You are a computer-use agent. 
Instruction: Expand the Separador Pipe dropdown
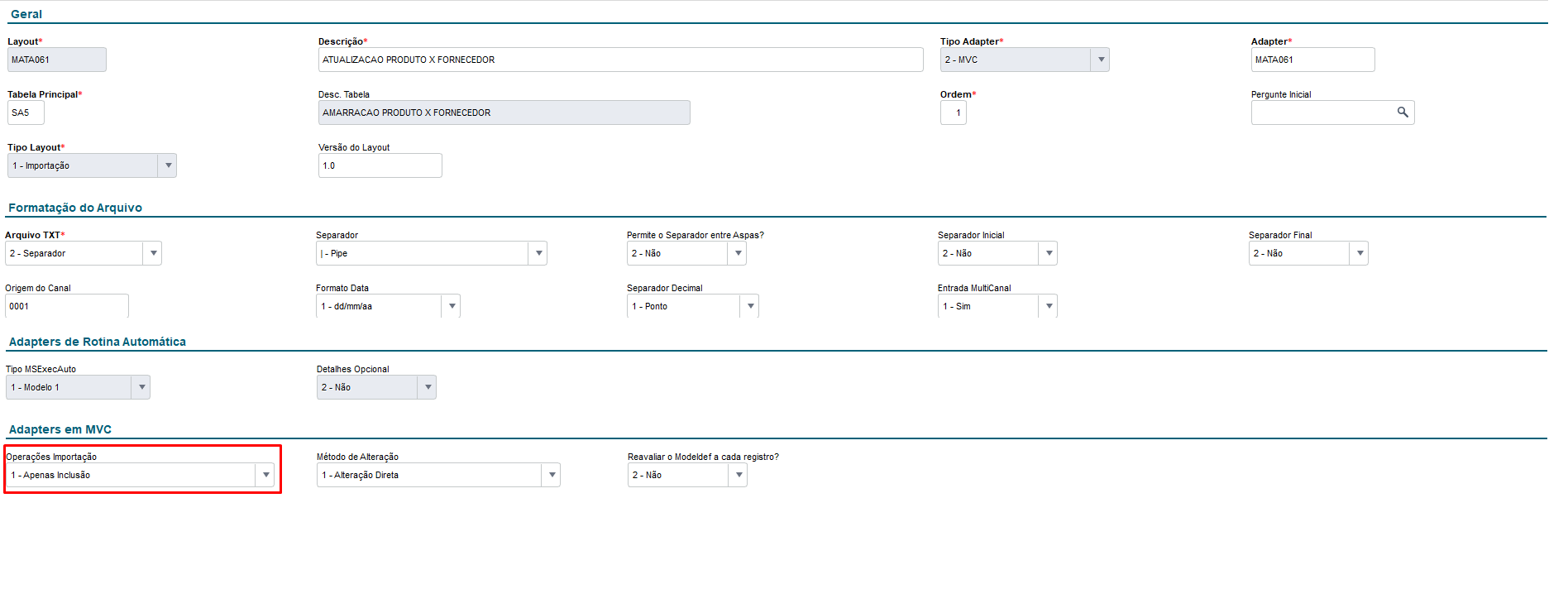tap(538, 253)
